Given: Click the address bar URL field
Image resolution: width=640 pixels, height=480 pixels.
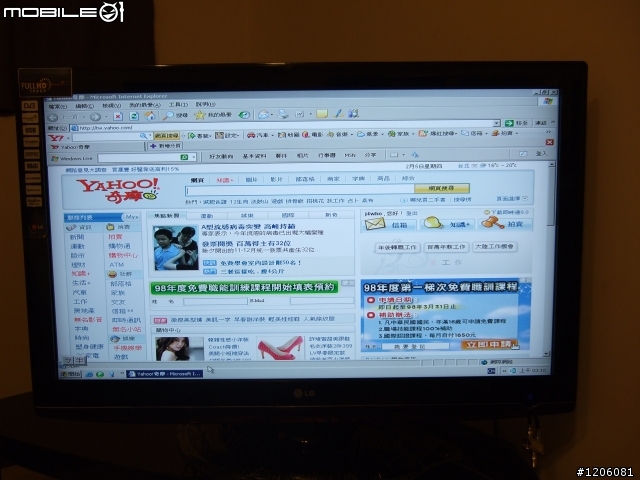Looking at the screenshot, I should point(286,125).
